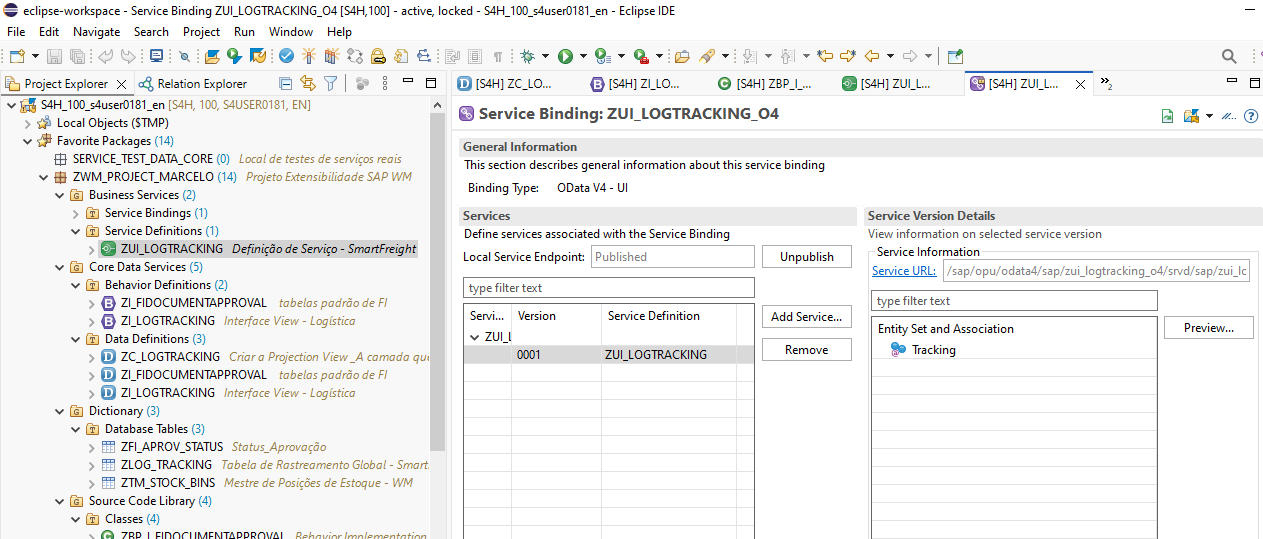Switch to the [S4H] ZC_LO... editor tab

tap(505, 84)
